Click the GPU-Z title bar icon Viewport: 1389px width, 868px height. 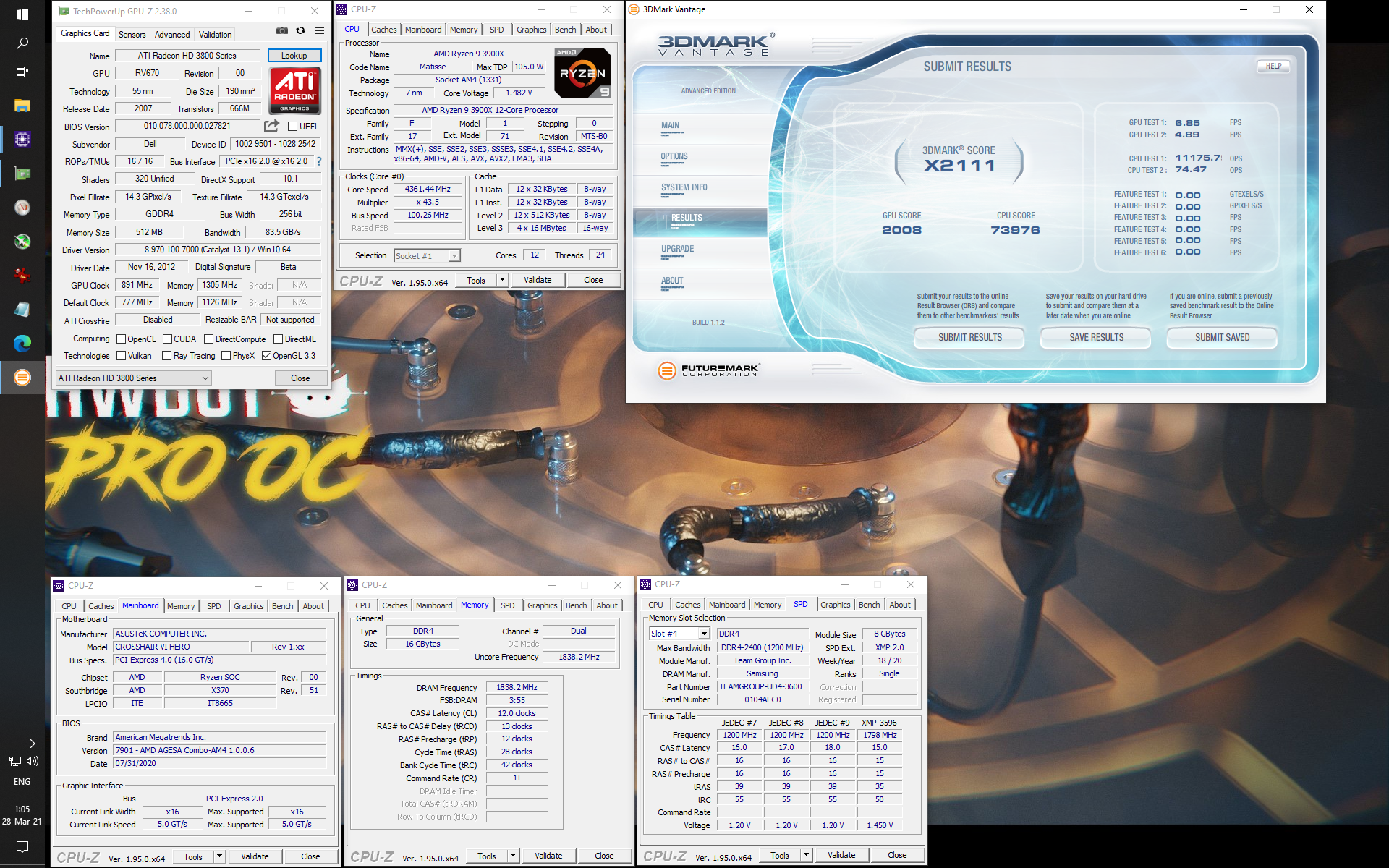[x=64, y=11]
